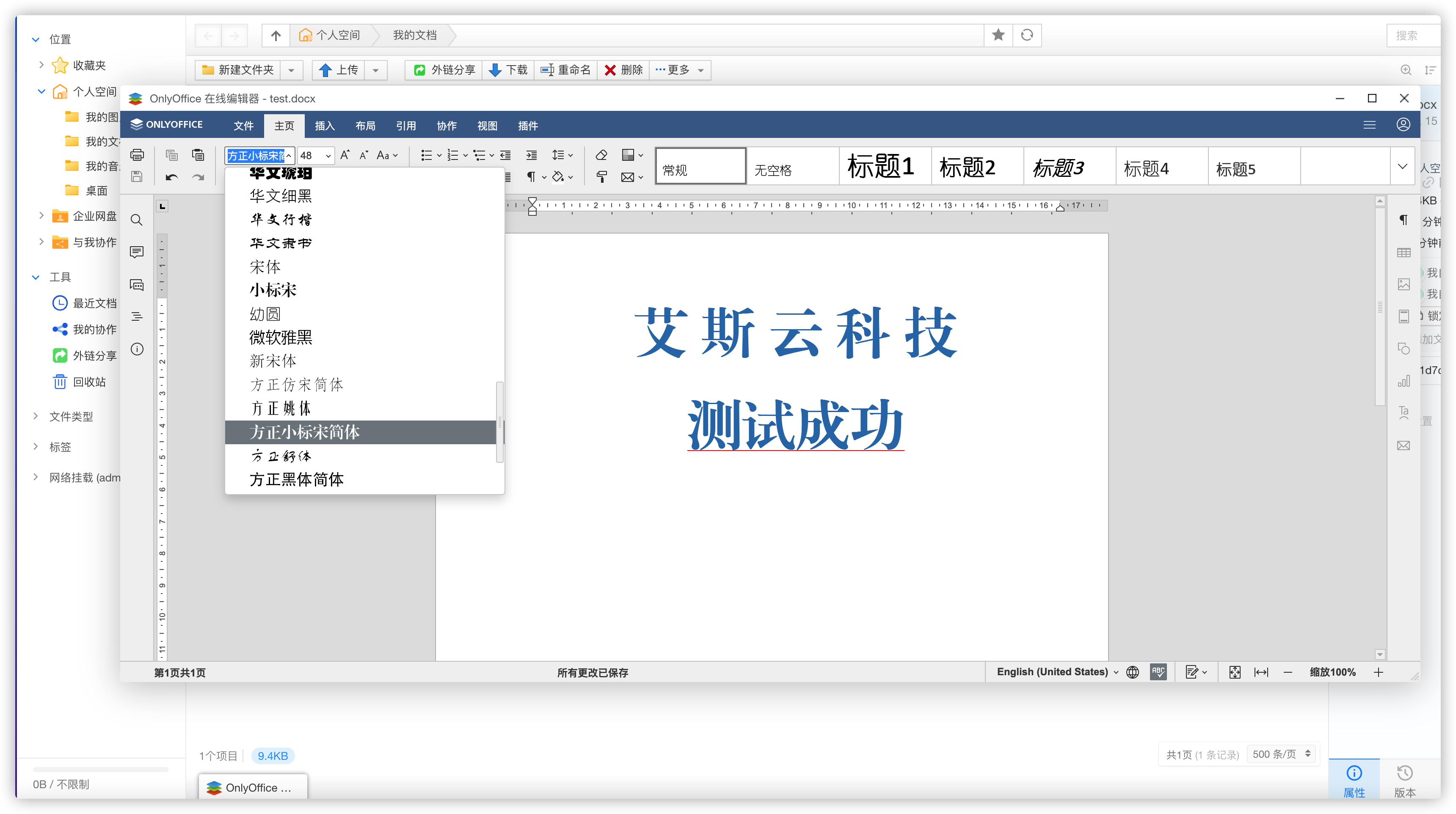1456x814 pixels.
Task: Toggle nonprinting characters pilcrow button
Action: tap(531, 177)
